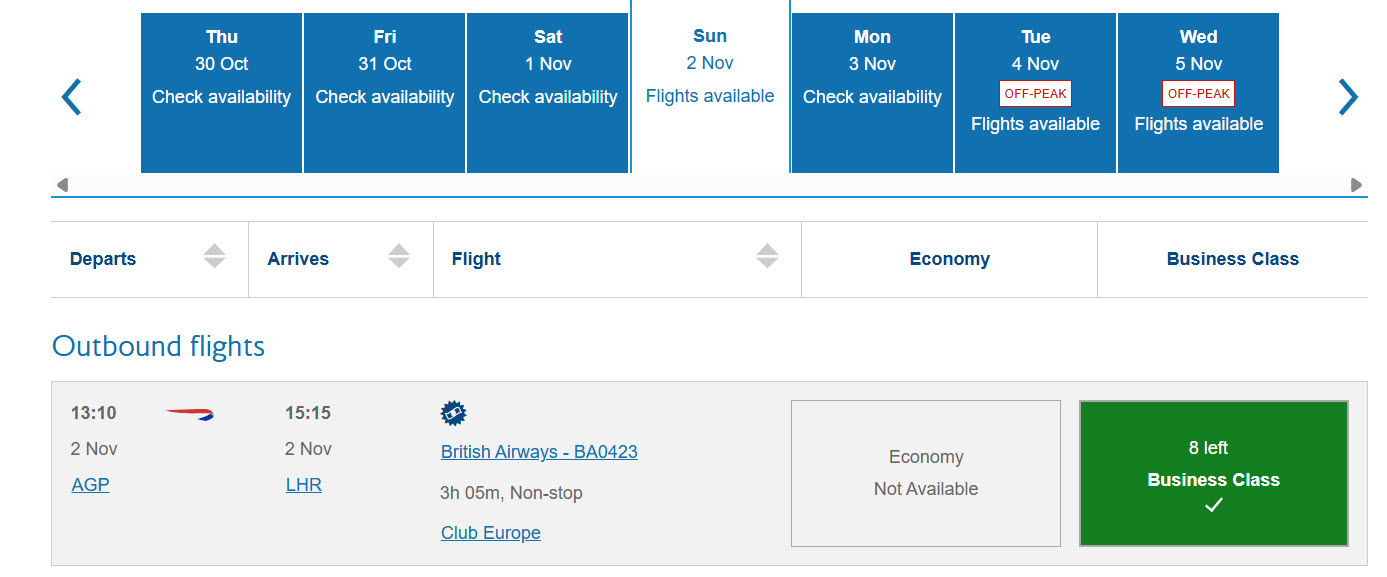Open the British Airways - BA0423 flight link

pos(538,451)
